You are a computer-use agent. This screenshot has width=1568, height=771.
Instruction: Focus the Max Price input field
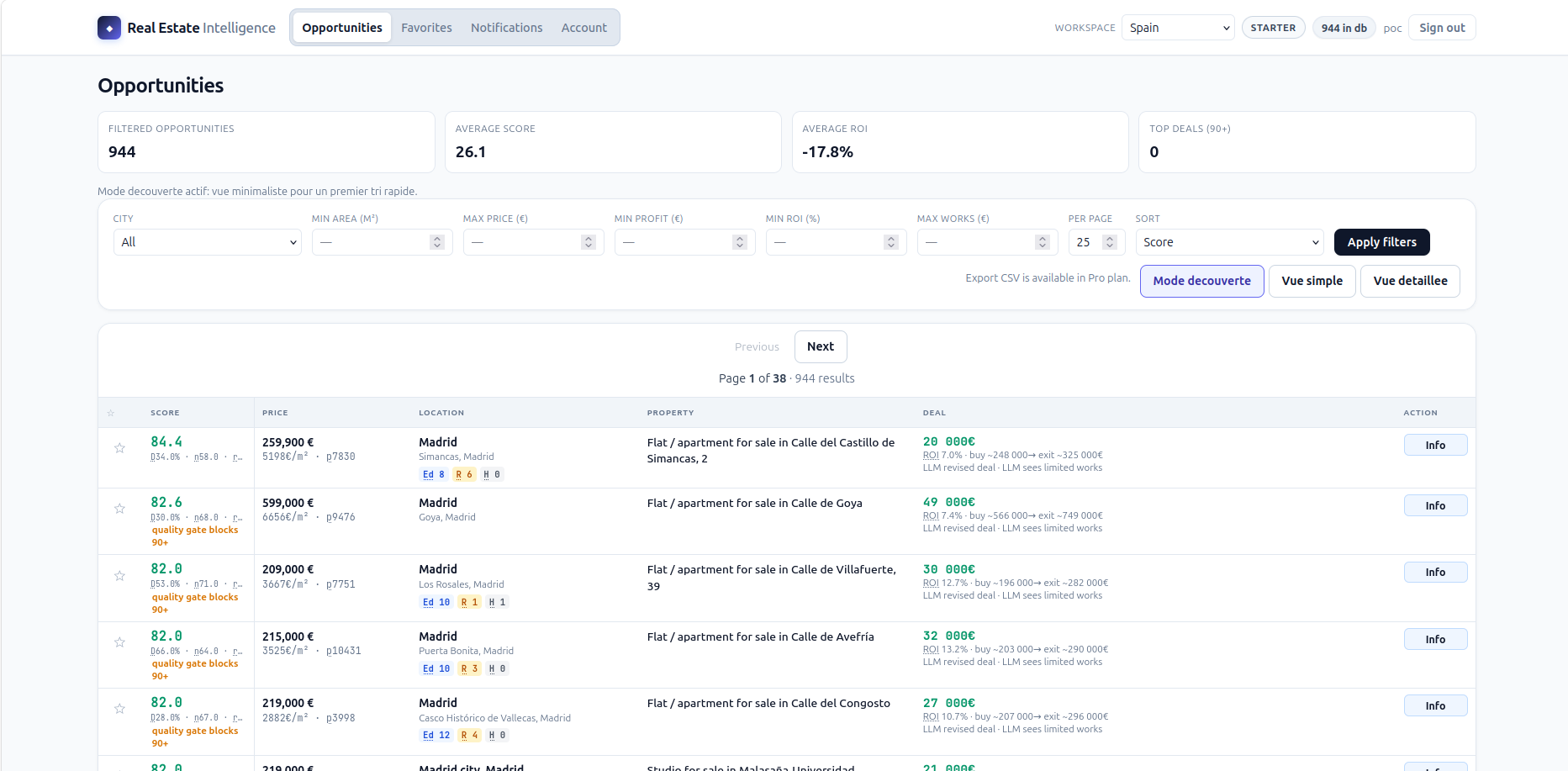tap(533, 242)
